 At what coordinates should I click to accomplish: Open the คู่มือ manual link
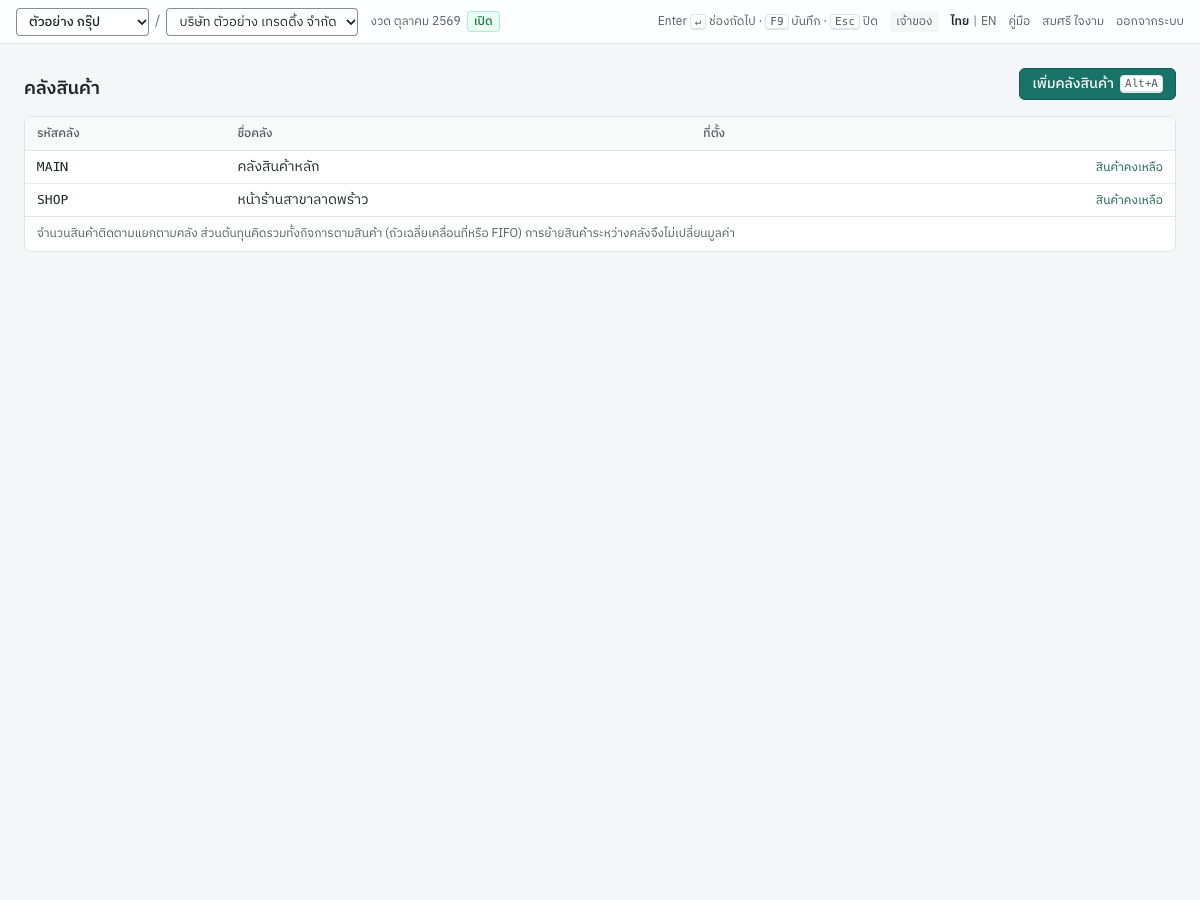point(1019,21)
